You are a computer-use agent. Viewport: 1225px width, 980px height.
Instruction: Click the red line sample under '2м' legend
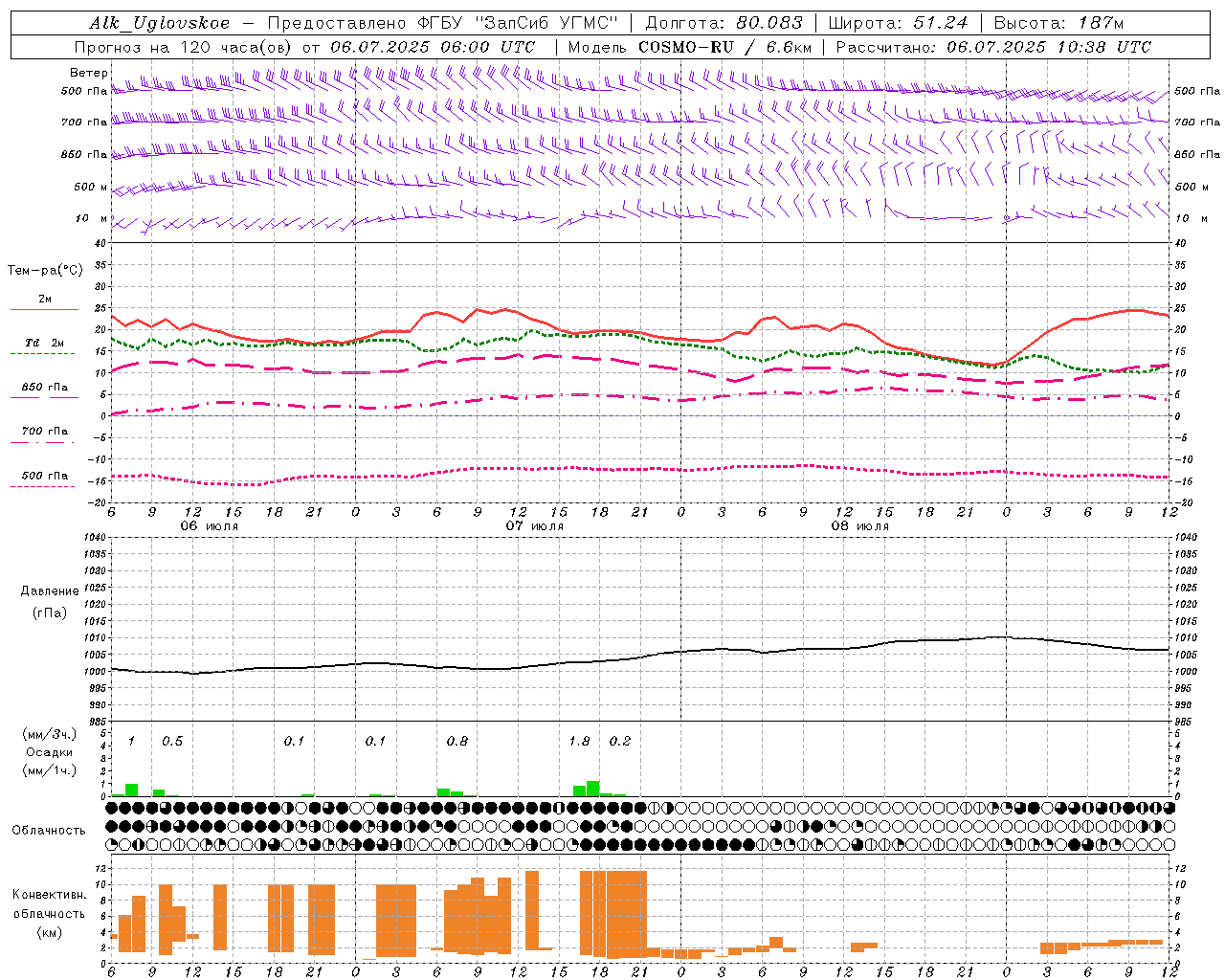point(44,309)
